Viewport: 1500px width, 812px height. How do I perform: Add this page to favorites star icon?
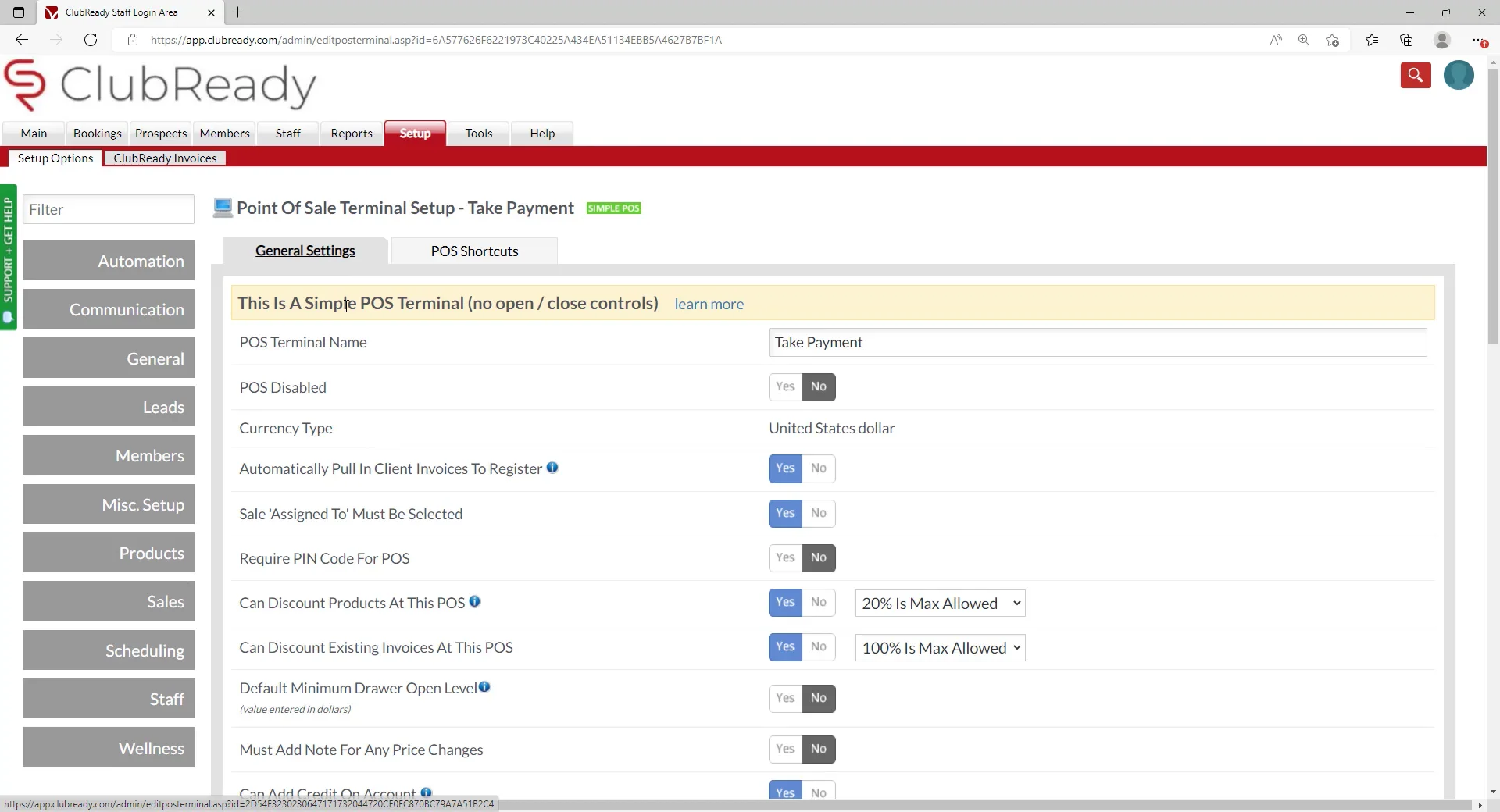(x=1333, y=40)
